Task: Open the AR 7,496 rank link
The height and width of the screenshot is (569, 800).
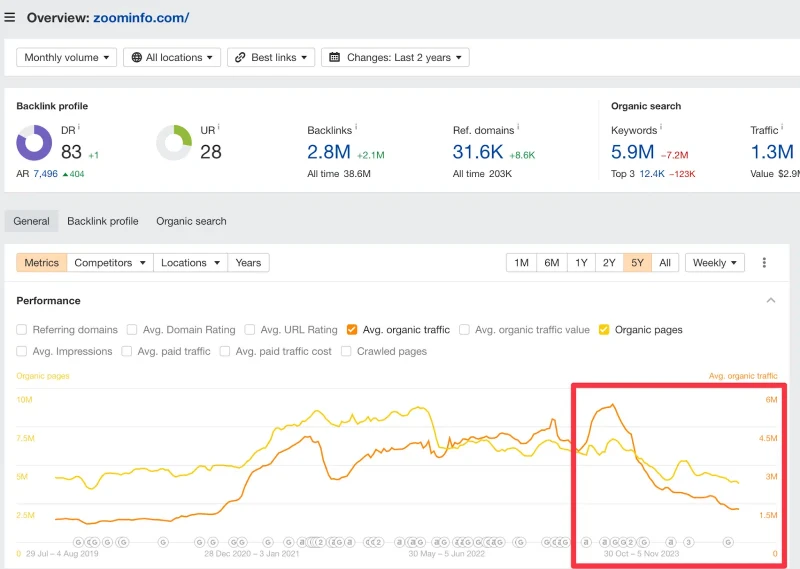Action: tap(45, 174)
